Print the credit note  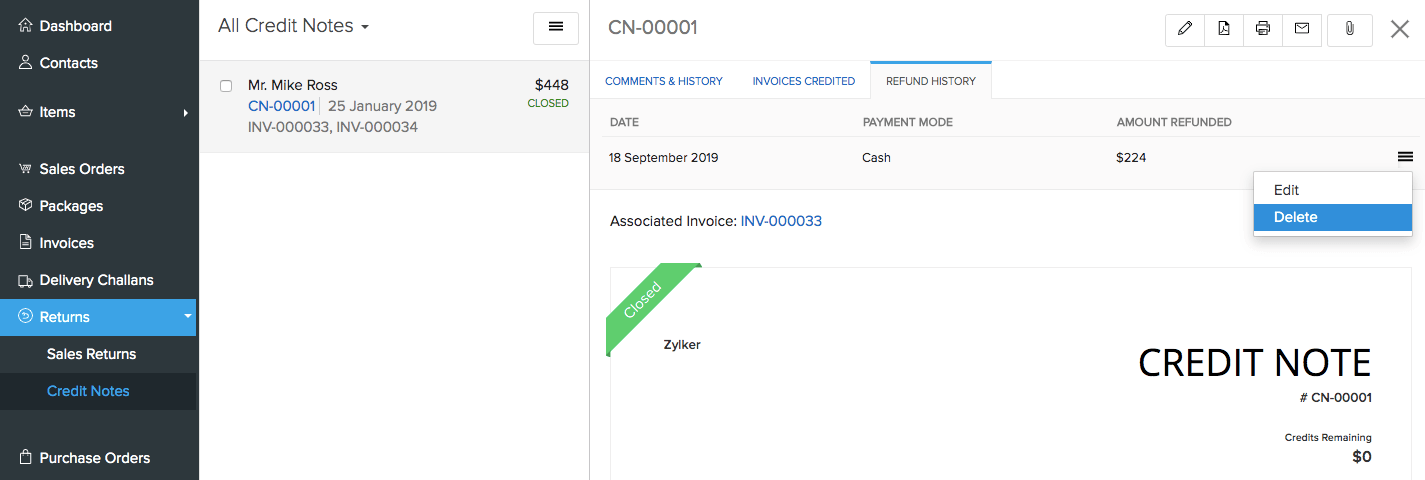[x=1263, y=29]
